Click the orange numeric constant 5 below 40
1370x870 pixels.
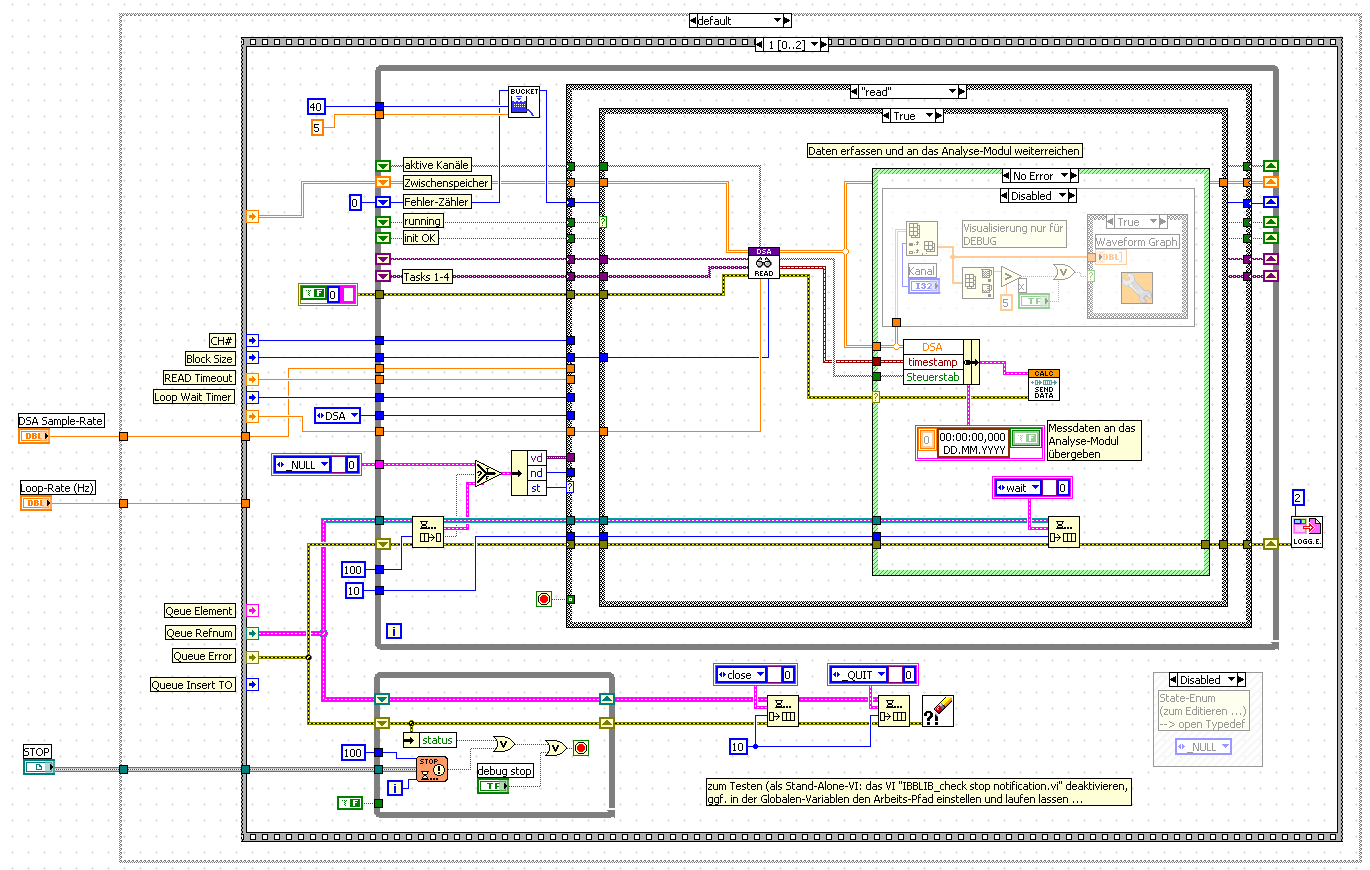[316, 127]
